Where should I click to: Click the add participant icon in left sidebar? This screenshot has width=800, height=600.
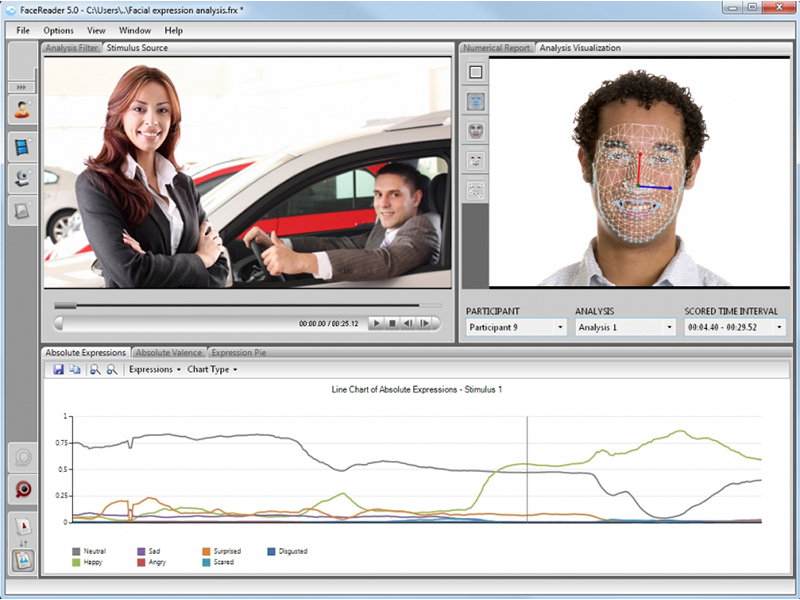click(22, 110)
